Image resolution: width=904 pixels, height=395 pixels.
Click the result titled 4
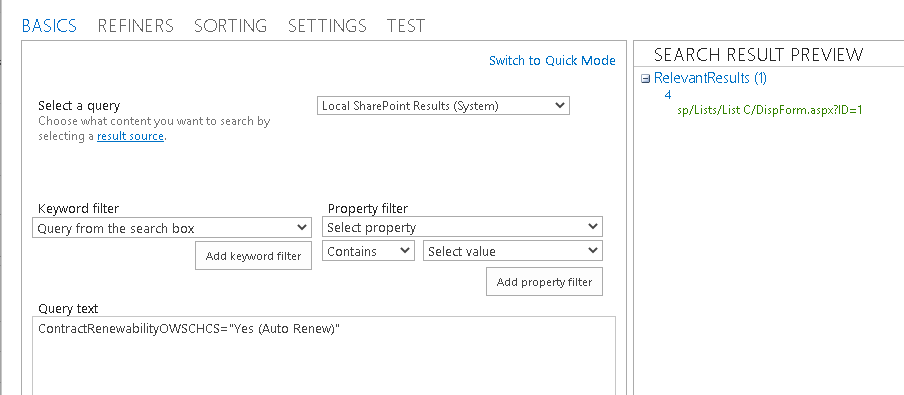point(668,95)
